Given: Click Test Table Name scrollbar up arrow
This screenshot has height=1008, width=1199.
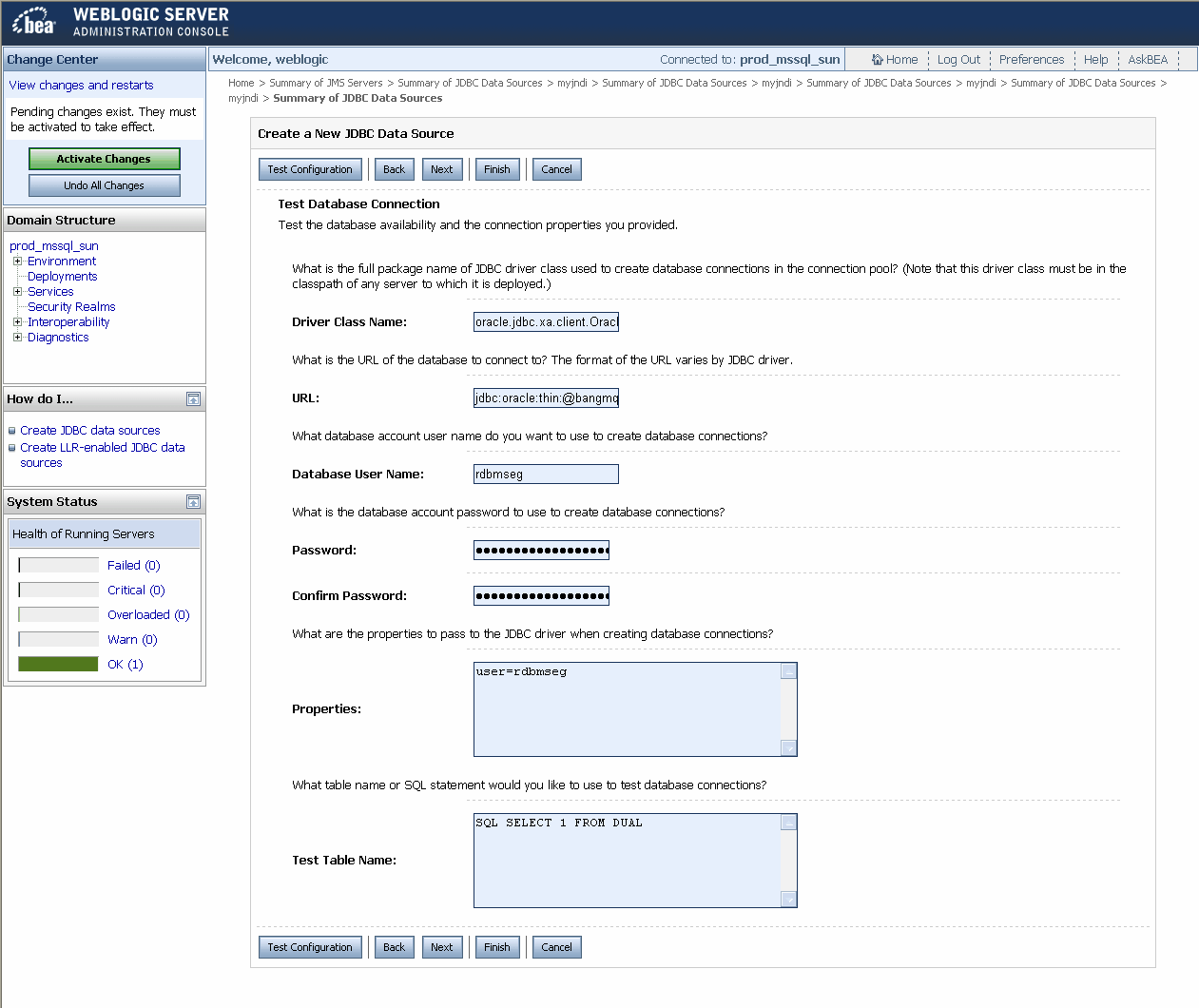Looking at the screenshot, I should tap(788, 823).
